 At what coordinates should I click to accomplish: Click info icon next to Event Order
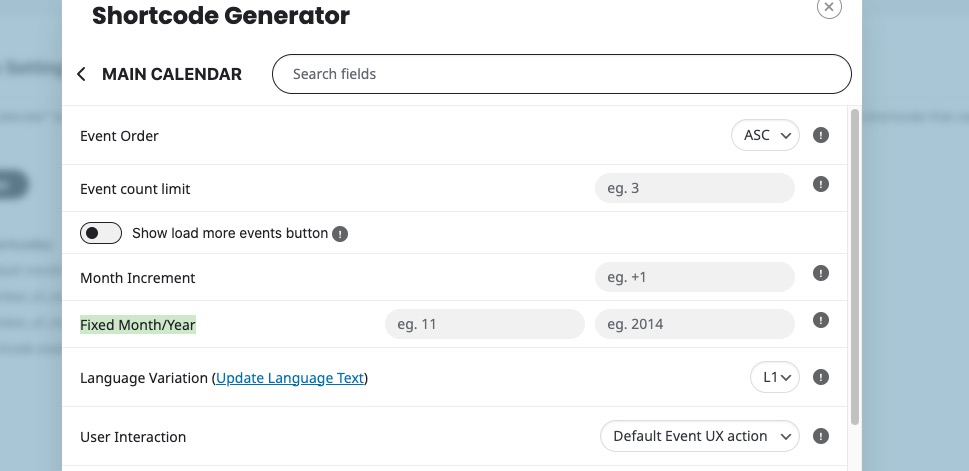(821, 135)
